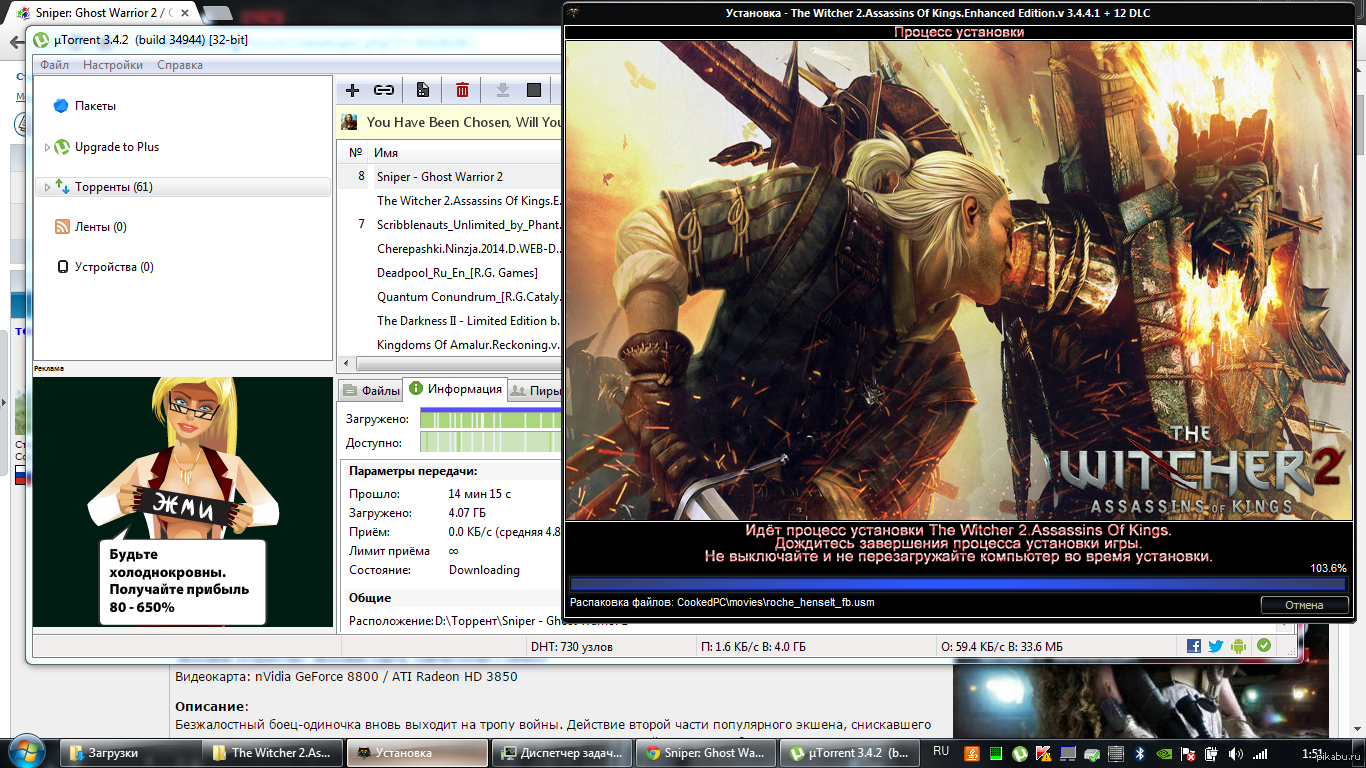Screen dimensions: 1366x768
Task: Select Deadpool_Ru_En_[R.G. Games] torrent row
Action: [450, 273]
